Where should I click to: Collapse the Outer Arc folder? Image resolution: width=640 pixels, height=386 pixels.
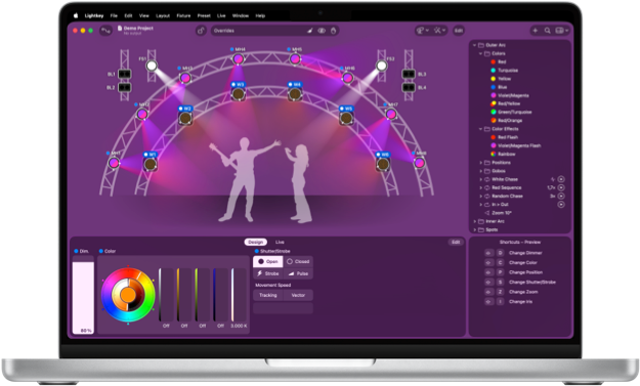(x=474, y=45)
